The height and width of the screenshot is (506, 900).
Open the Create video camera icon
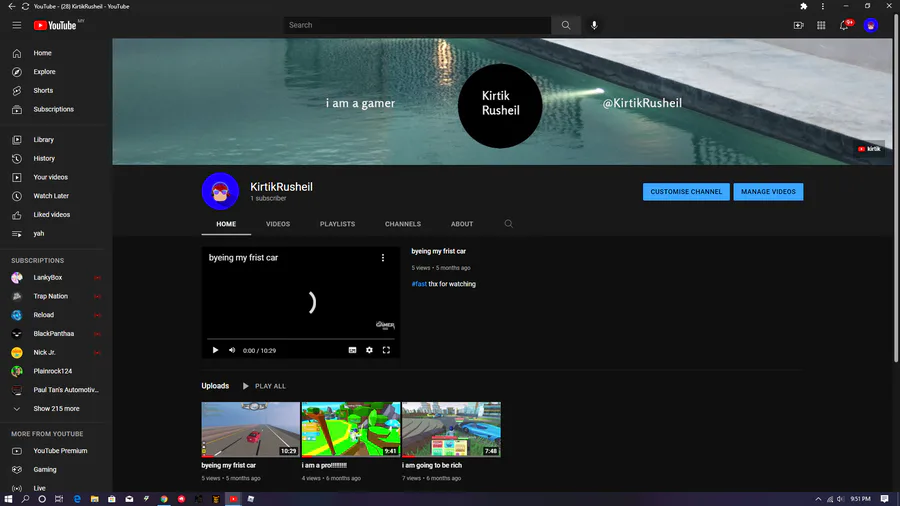[x=798, y=25]
